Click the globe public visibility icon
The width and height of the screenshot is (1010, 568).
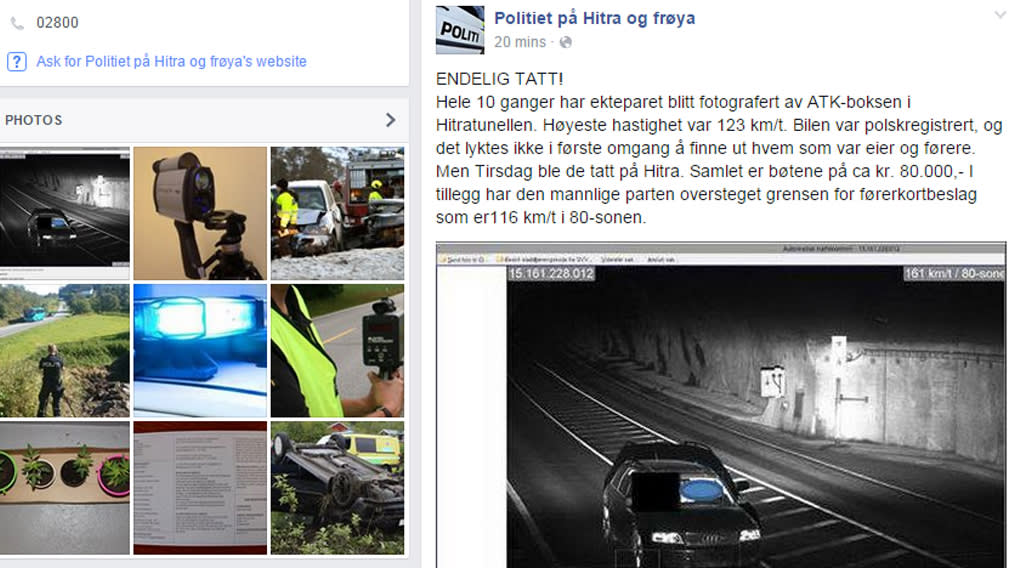pyautogui.click(x=566, y=43)
